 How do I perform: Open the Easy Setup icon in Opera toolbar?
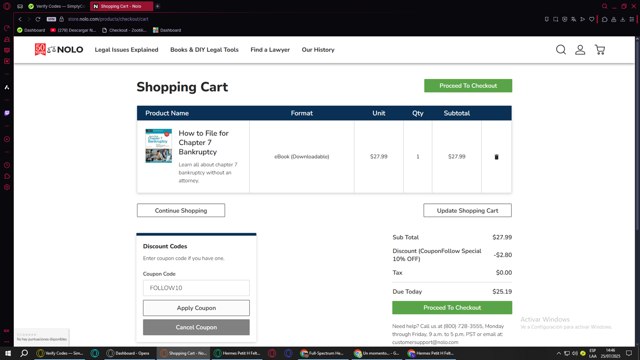[x=632, y=19]
